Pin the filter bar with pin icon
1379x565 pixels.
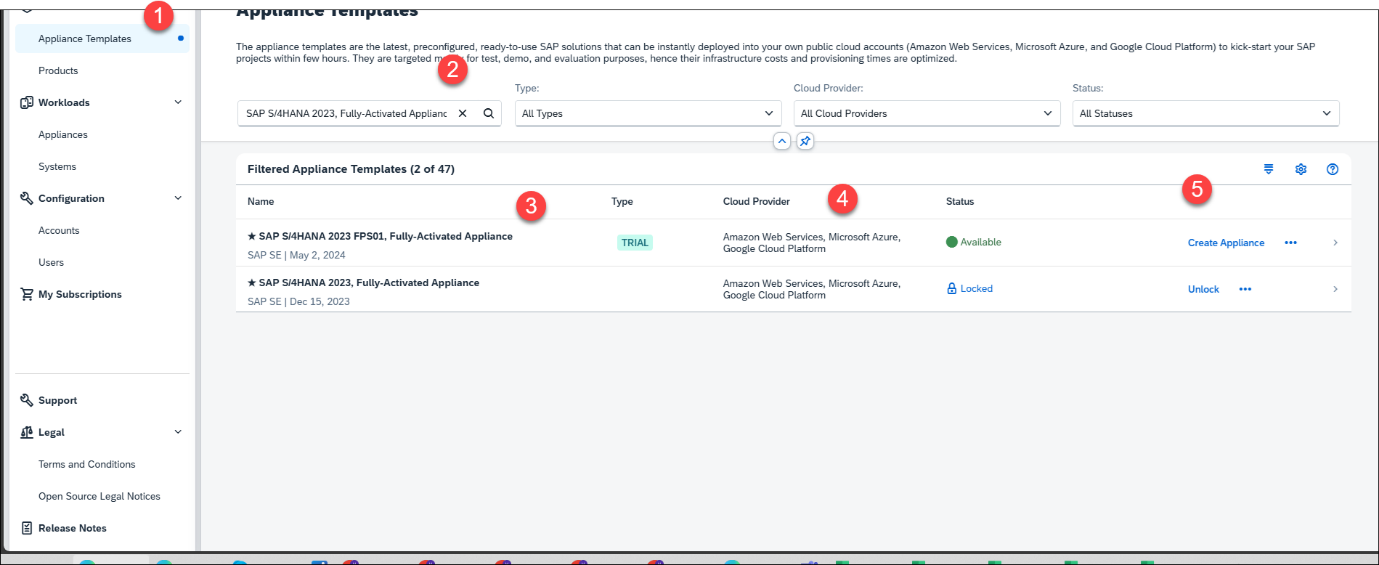(805, 141)
